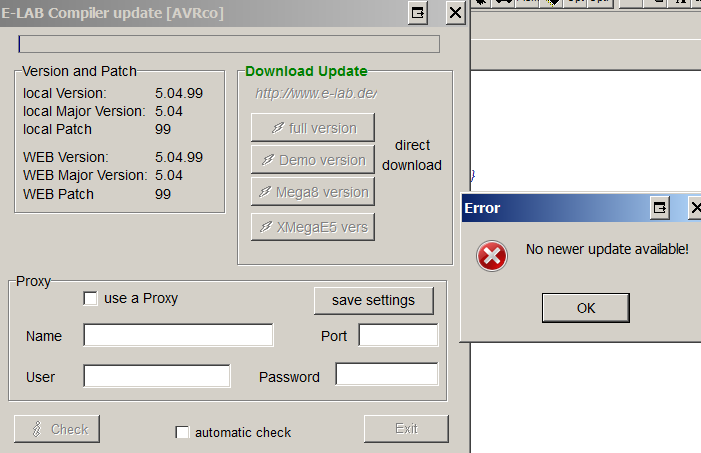The height and width of the screenshot is (453, 701).
Task: Confirm the Error dialog with OK
Action: click(586, 308)
